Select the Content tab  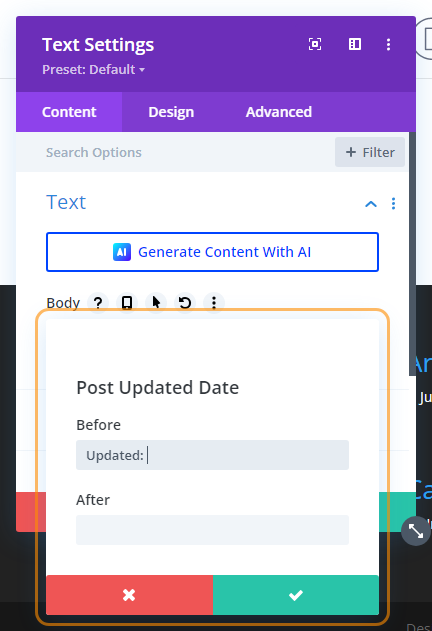coord(69,112)
